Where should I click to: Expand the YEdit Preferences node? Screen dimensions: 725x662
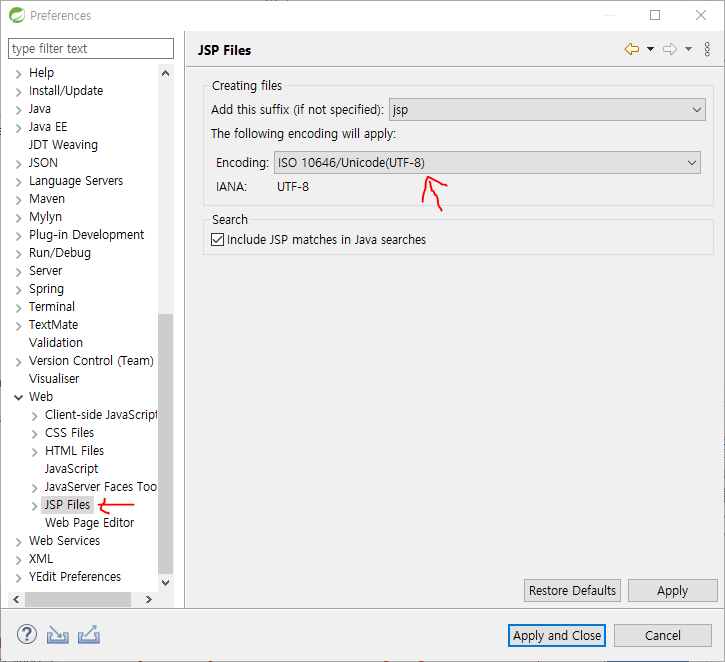[x=18, y=578]
